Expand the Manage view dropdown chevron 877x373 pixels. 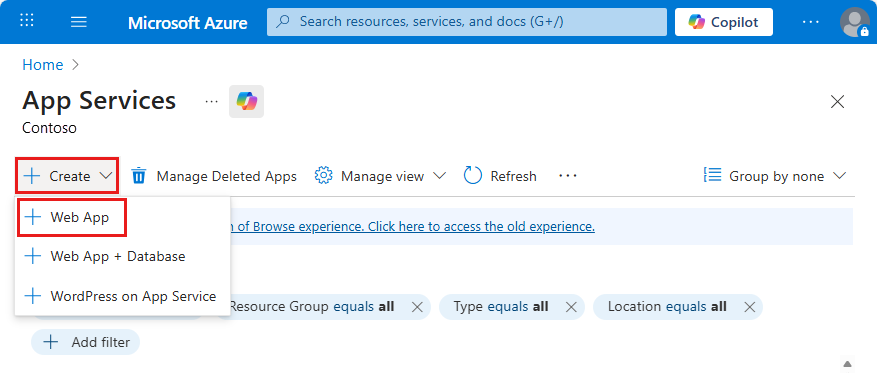pyautogui.click(x=439, y=176)
